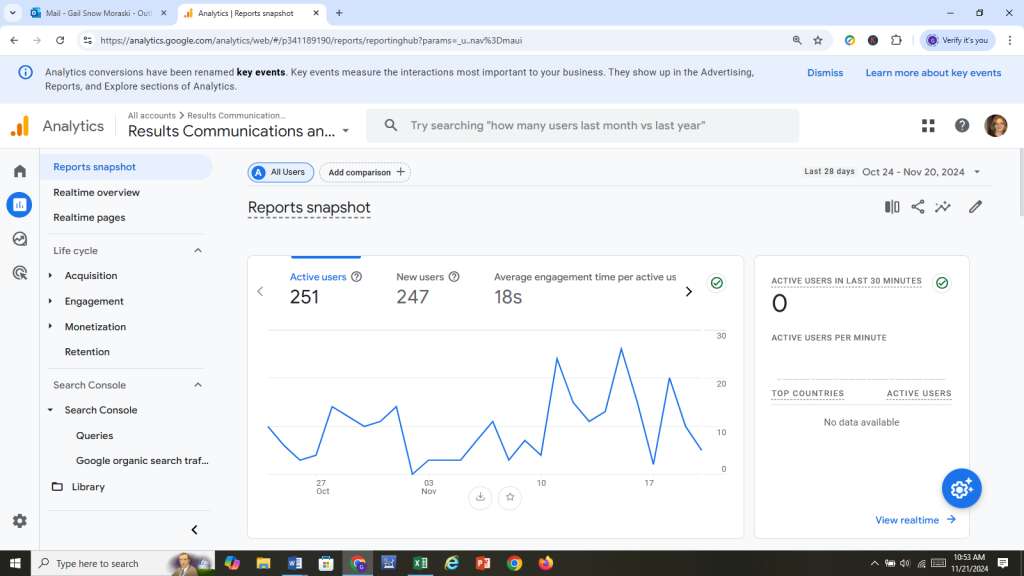Dismiss the key events banner

point(825,72)
